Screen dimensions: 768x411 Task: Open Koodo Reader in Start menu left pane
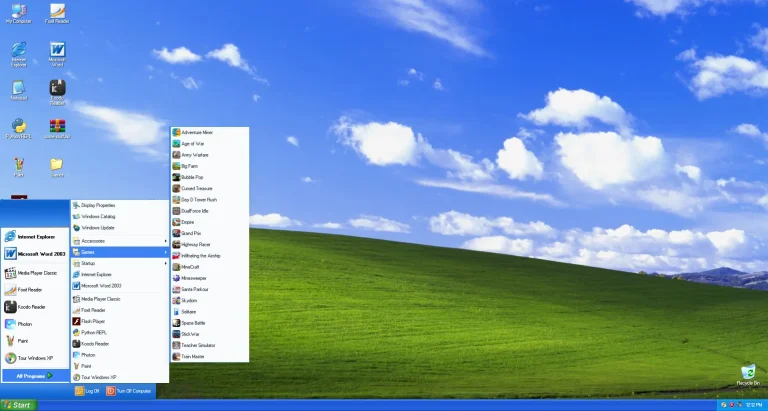tap(35, 307)
